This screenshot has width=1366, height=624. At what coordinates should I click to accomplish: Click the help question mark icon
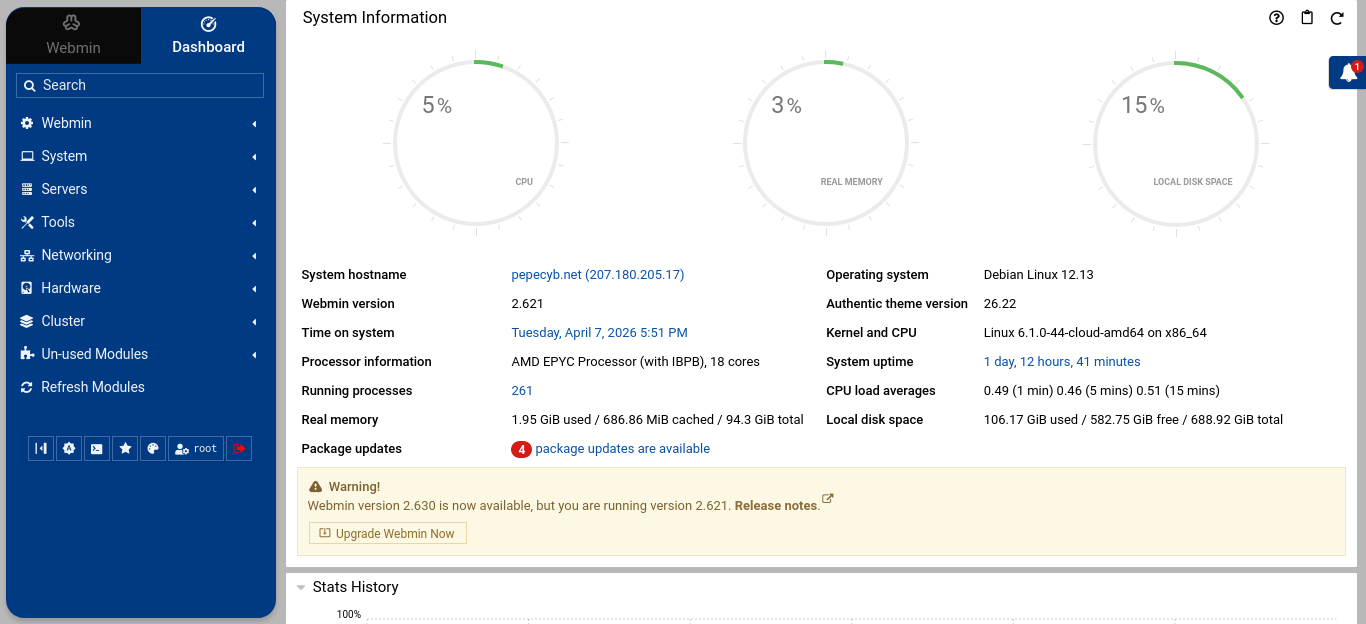pyautogui.click(x=1276, y=18)
